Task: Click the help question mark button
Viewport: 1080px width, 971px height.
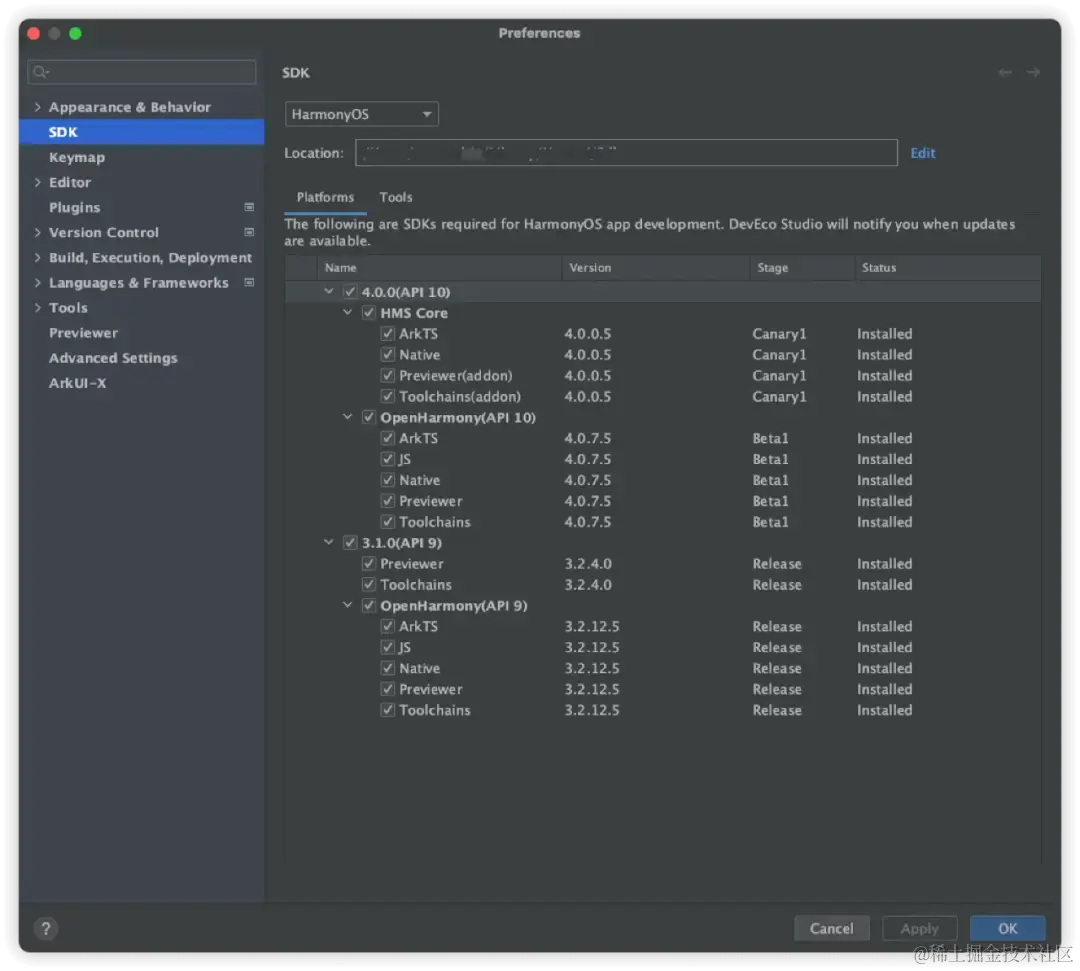Action: tap(45, 928)
